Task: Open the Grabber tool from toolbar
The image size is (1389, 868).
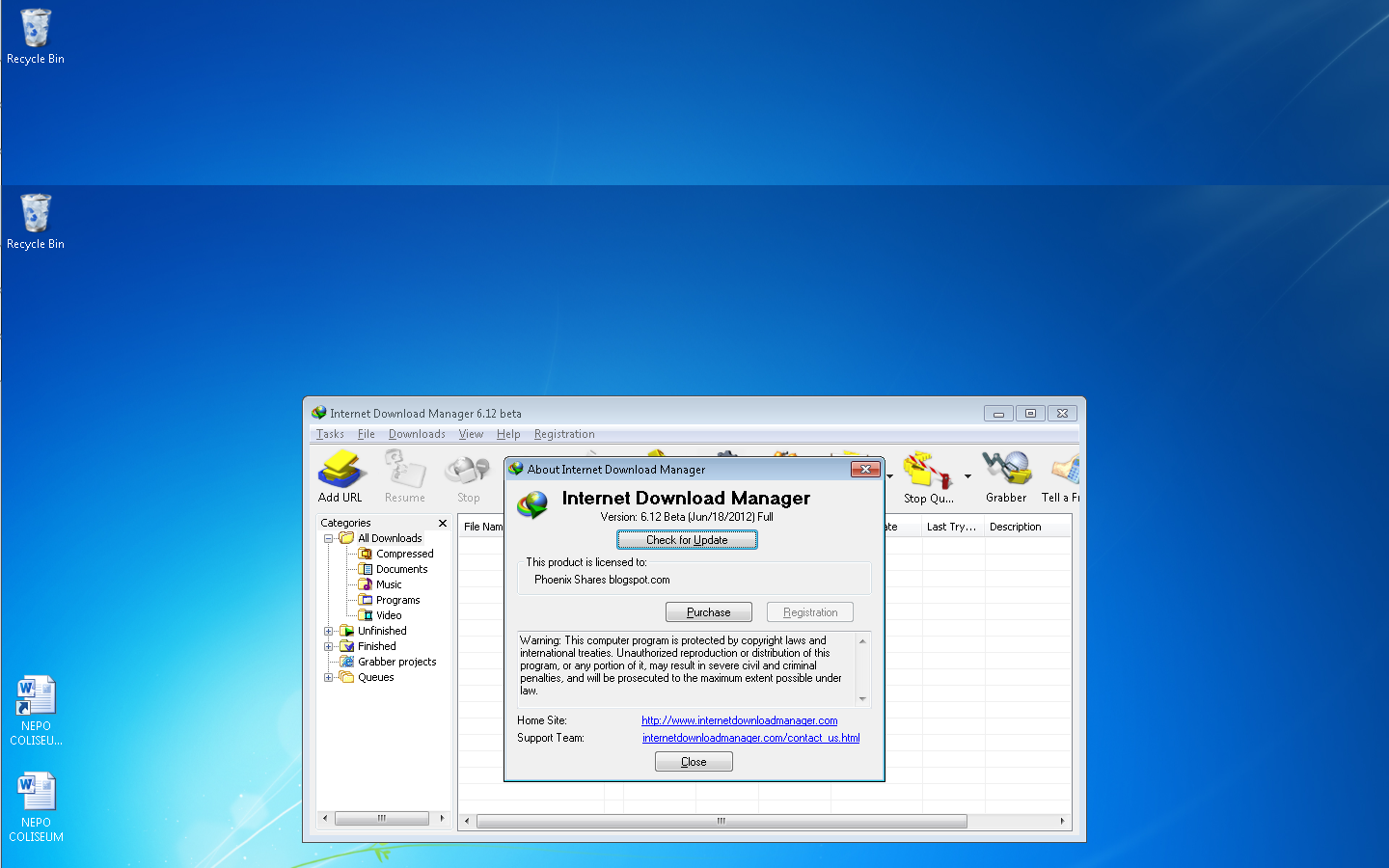Action: click(x=1006, y=470)
